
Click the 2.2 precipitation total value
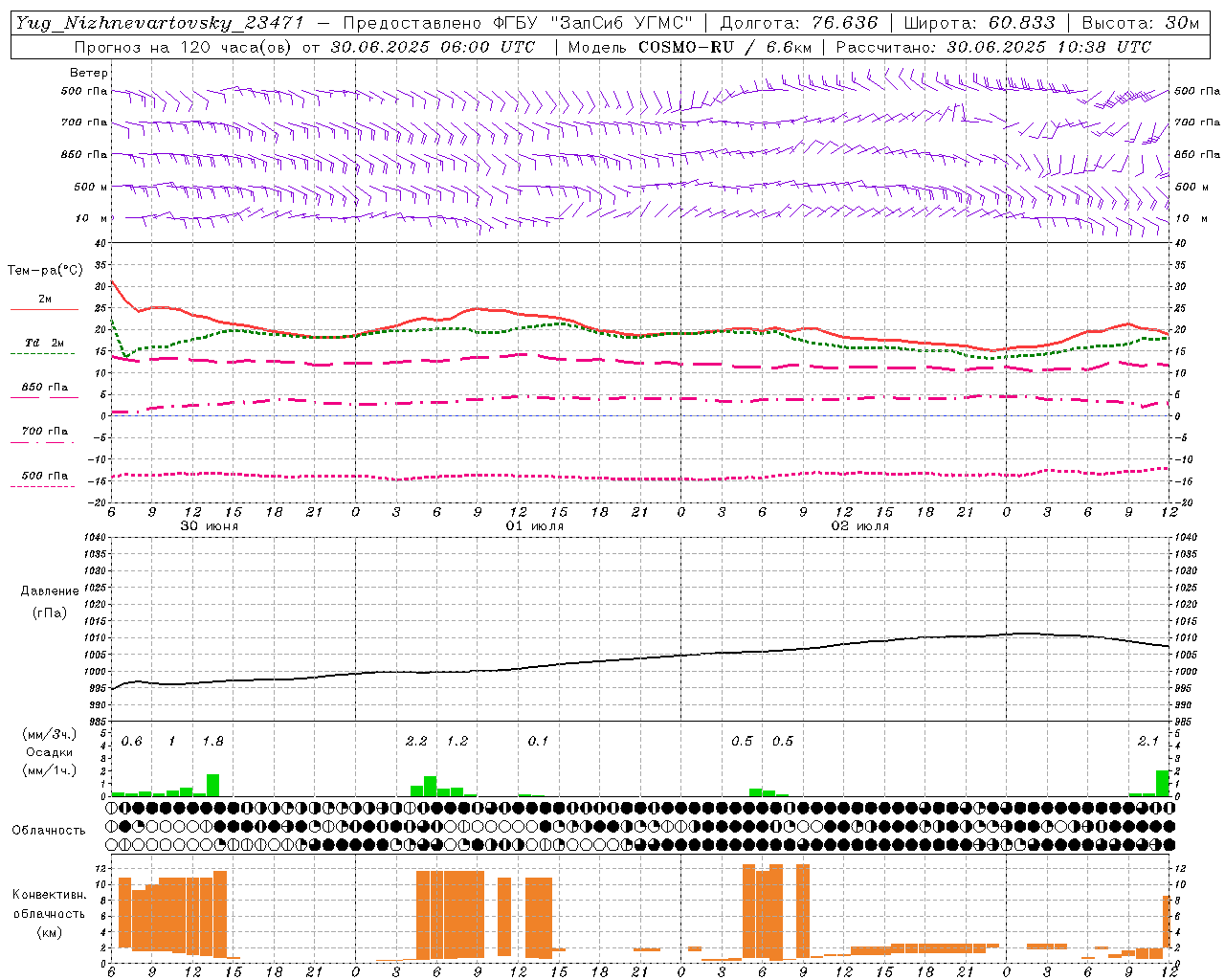pos(416,742)
